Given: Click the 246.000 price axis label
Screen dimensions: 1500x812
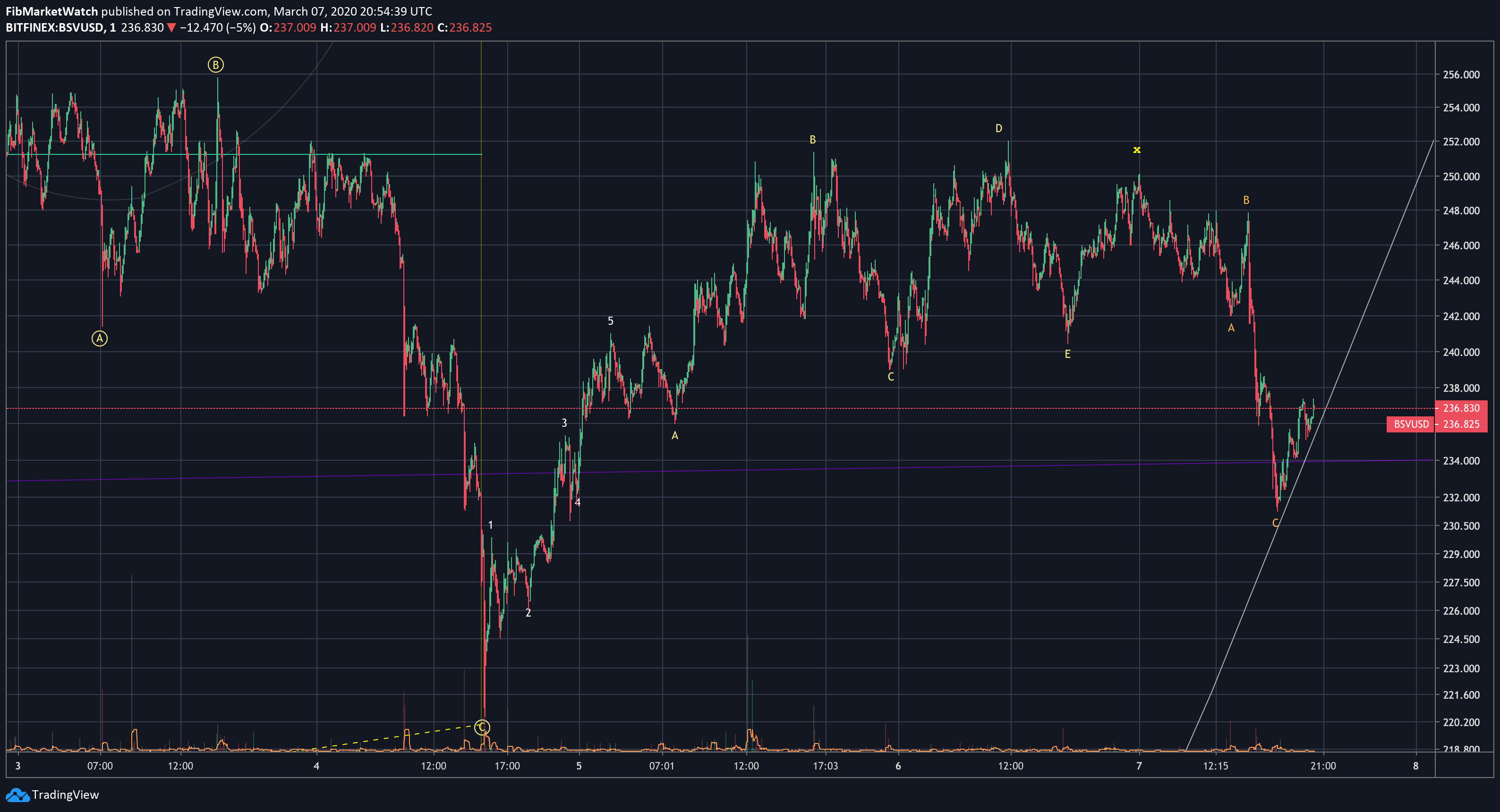Looking at the screenshot, I should [1461, 245].
